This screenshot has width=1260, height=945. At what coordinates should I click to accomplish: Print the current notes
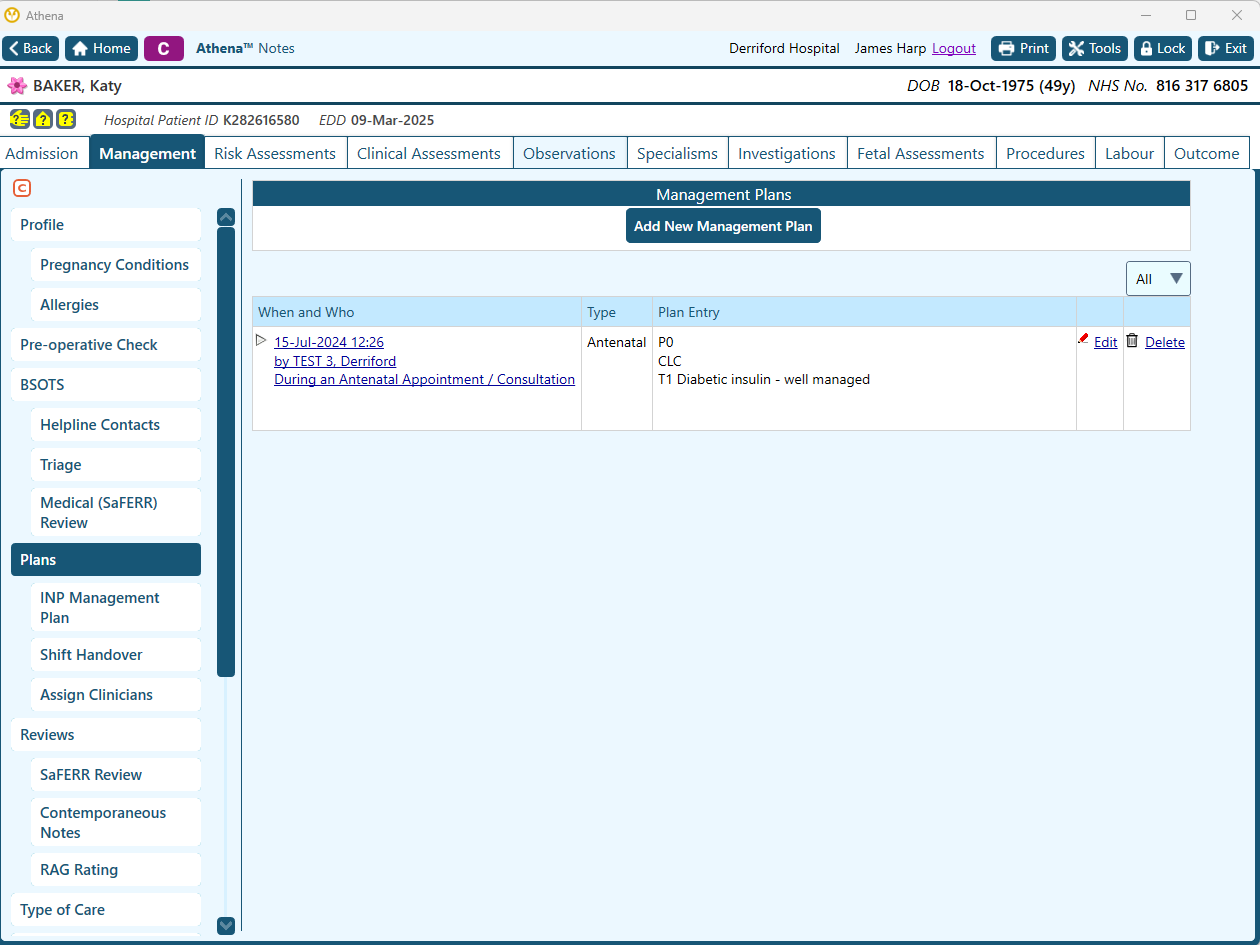coord(1023,48)
